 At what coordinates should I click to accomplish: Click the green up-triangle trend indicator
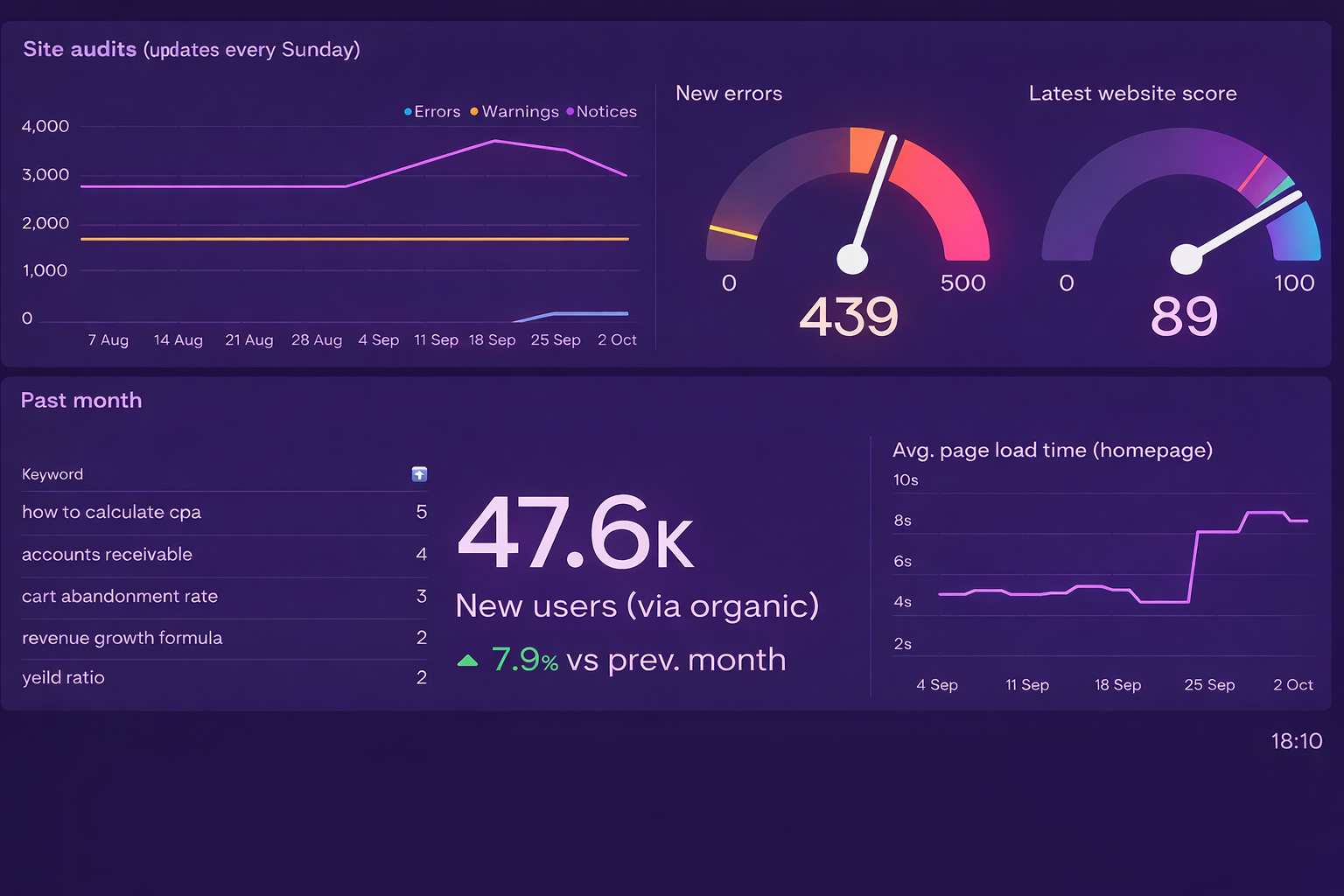467,661
